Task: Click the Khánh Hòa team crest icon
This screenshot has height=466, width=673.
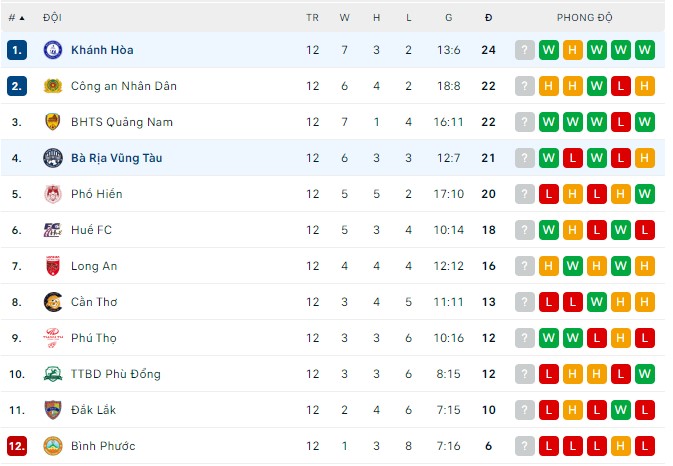Action: pyautogui.click(x=52, y=50)
